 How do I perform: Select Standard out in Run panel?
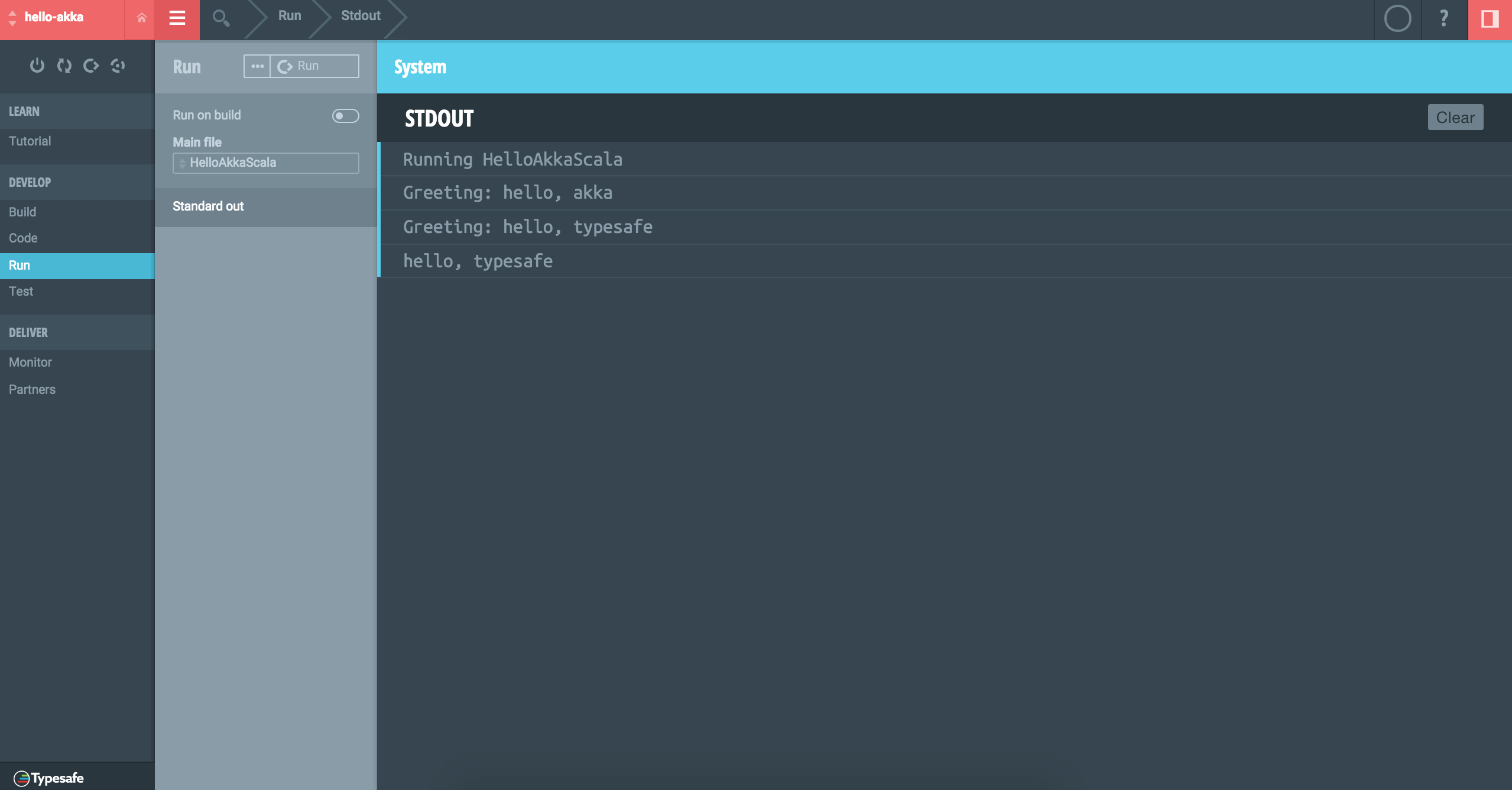click(x=208, y=206)
